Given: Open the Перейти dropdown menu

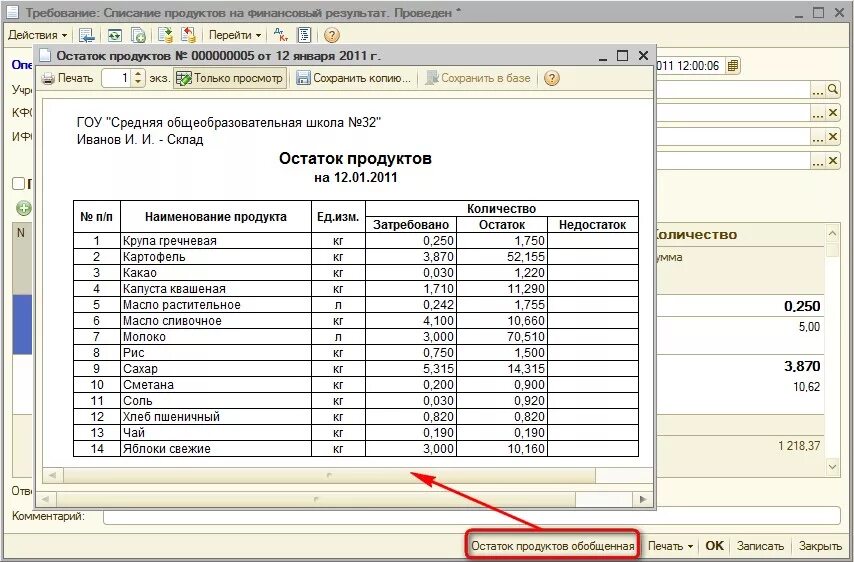Looking at the screenshot, I should [x=235, y=35].
